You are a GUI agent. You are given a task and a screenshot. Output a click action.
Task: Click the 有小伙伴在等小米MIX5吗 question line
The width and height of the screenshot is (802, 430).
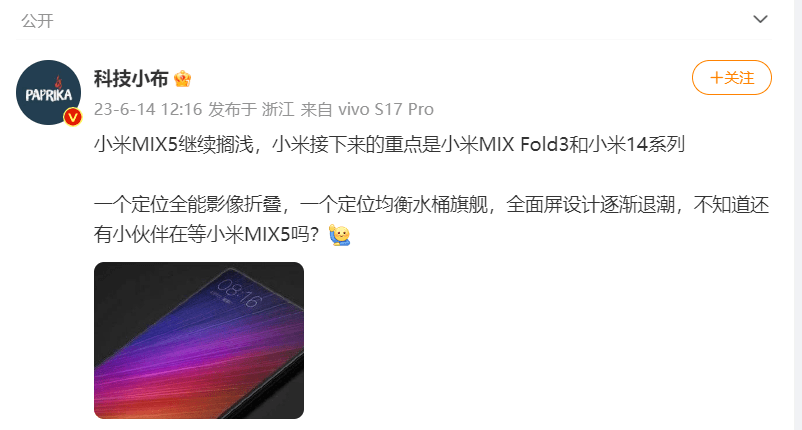click(207, 235)
